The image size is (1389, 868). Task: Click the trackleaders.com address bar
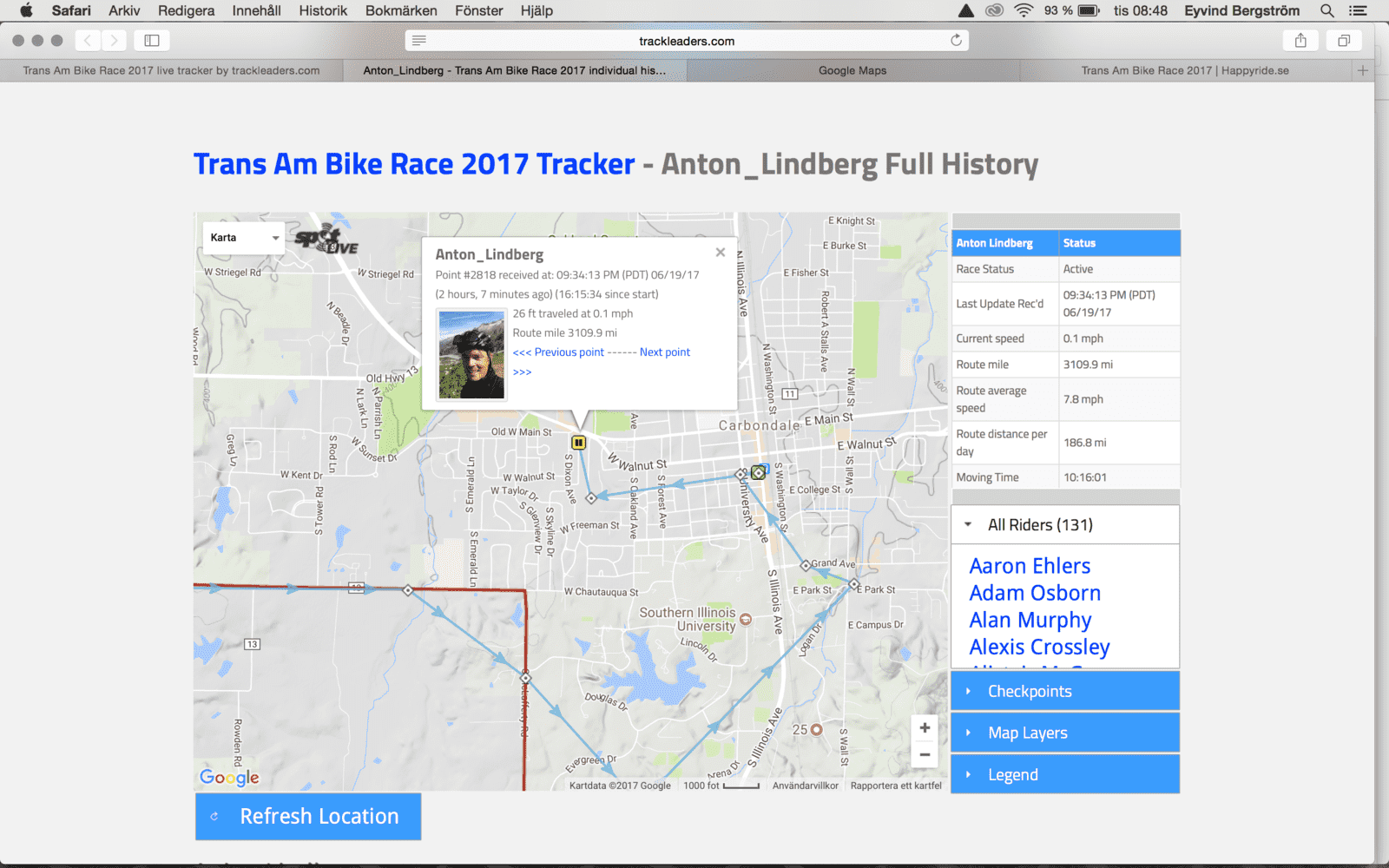click(687, 40)
